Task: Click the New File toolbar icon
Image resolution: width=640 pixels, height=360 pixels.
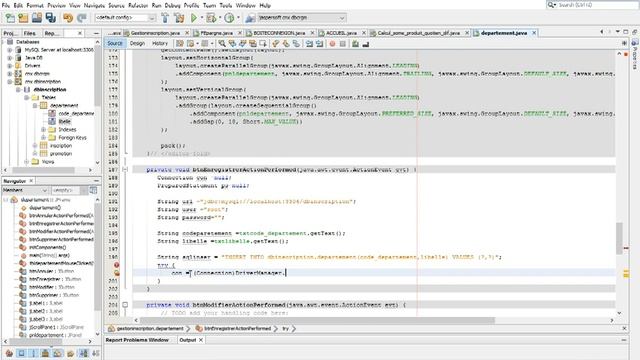Action: click(10, 18)
